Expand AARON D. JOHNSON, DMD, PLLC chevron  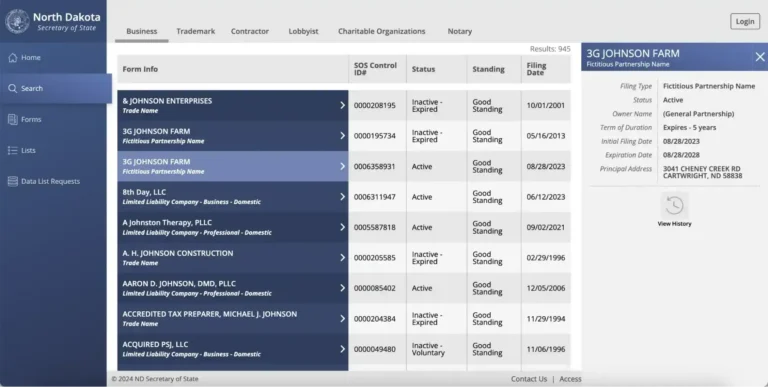tap(342, 288)
